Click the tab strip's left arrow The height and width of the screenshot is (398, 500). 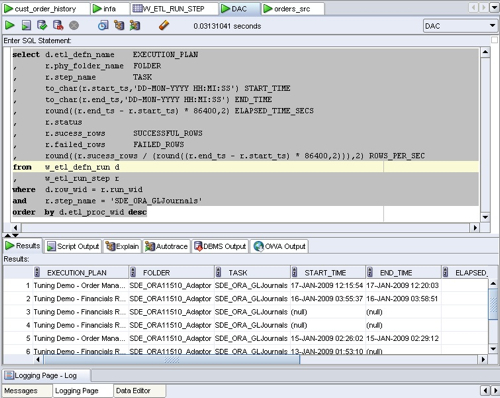point(473,7)
